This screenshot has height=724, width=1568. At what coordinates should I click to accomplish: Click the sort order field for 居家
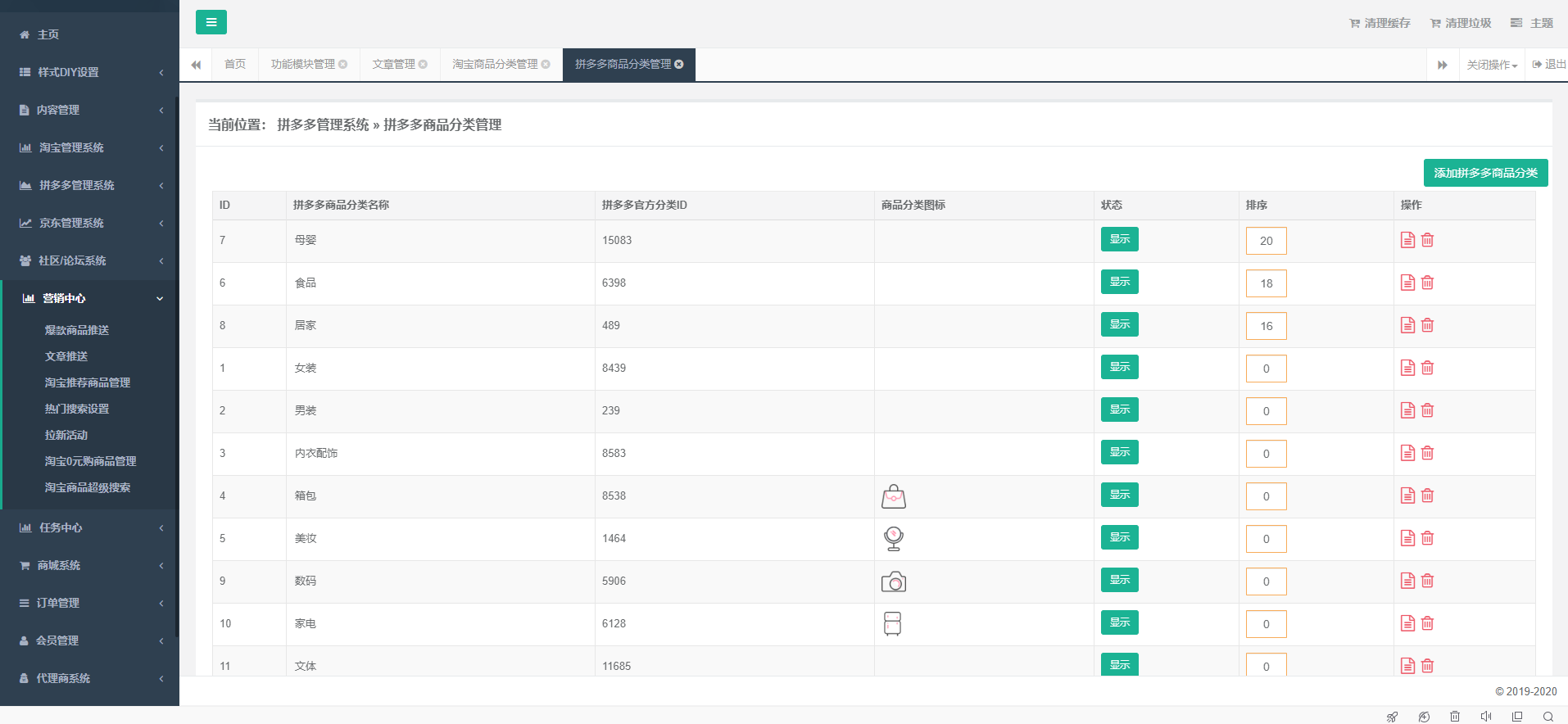(1266, 326)
